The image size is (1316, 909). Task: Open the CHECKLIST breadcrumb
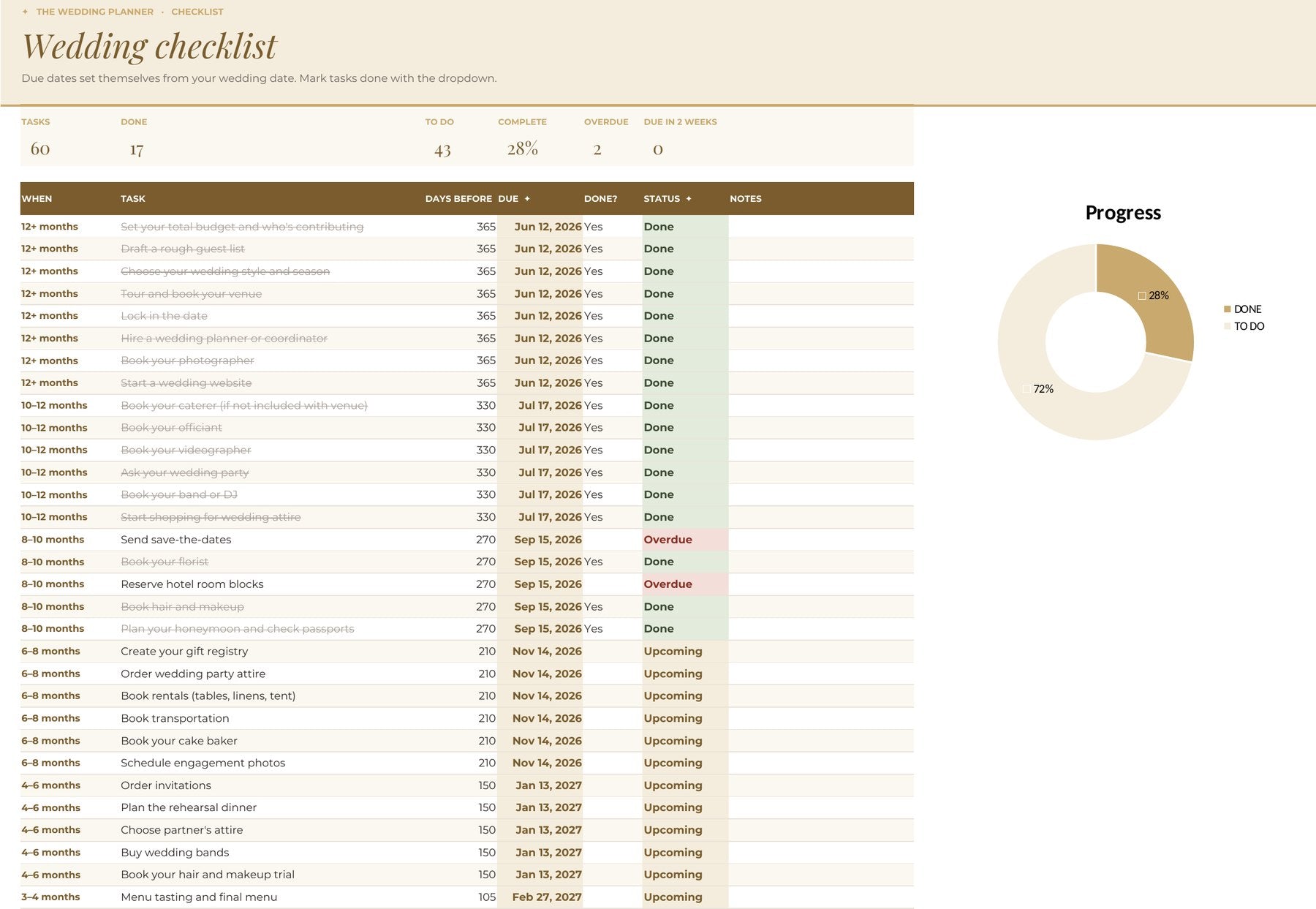click(197, 12)
